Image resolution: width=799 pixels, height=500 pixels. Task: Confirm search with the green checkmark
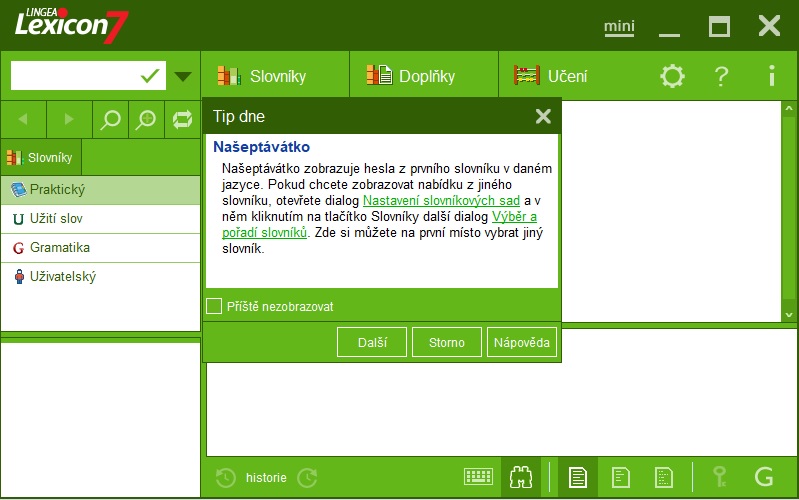click(150, 76)
